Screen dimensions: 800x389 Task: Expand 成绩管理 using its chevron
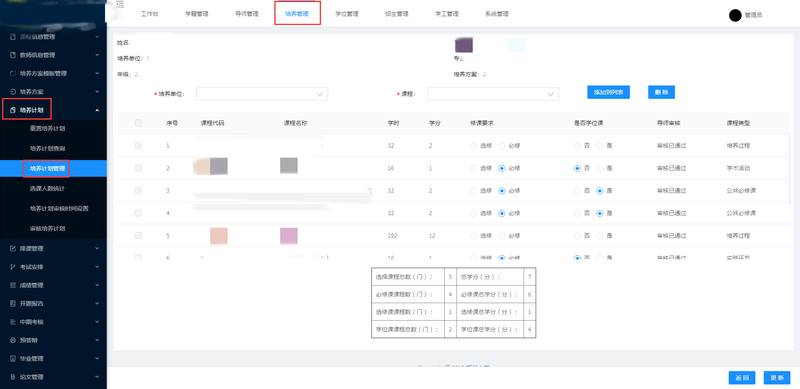point(97,285)
